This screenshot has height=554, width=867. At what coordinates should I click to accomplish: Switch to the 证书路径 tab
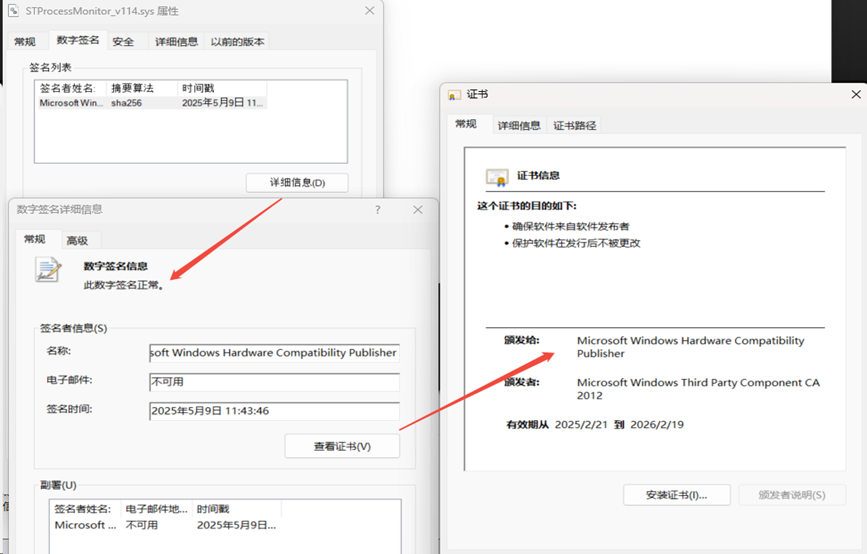(575, 126)
